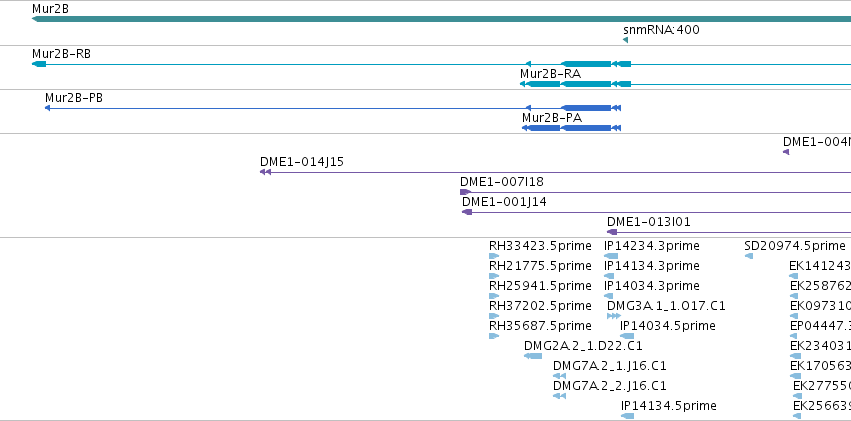851x421 pixels.
Task: Select the RH21775.5prime EST label
Action: pos(540,266)
